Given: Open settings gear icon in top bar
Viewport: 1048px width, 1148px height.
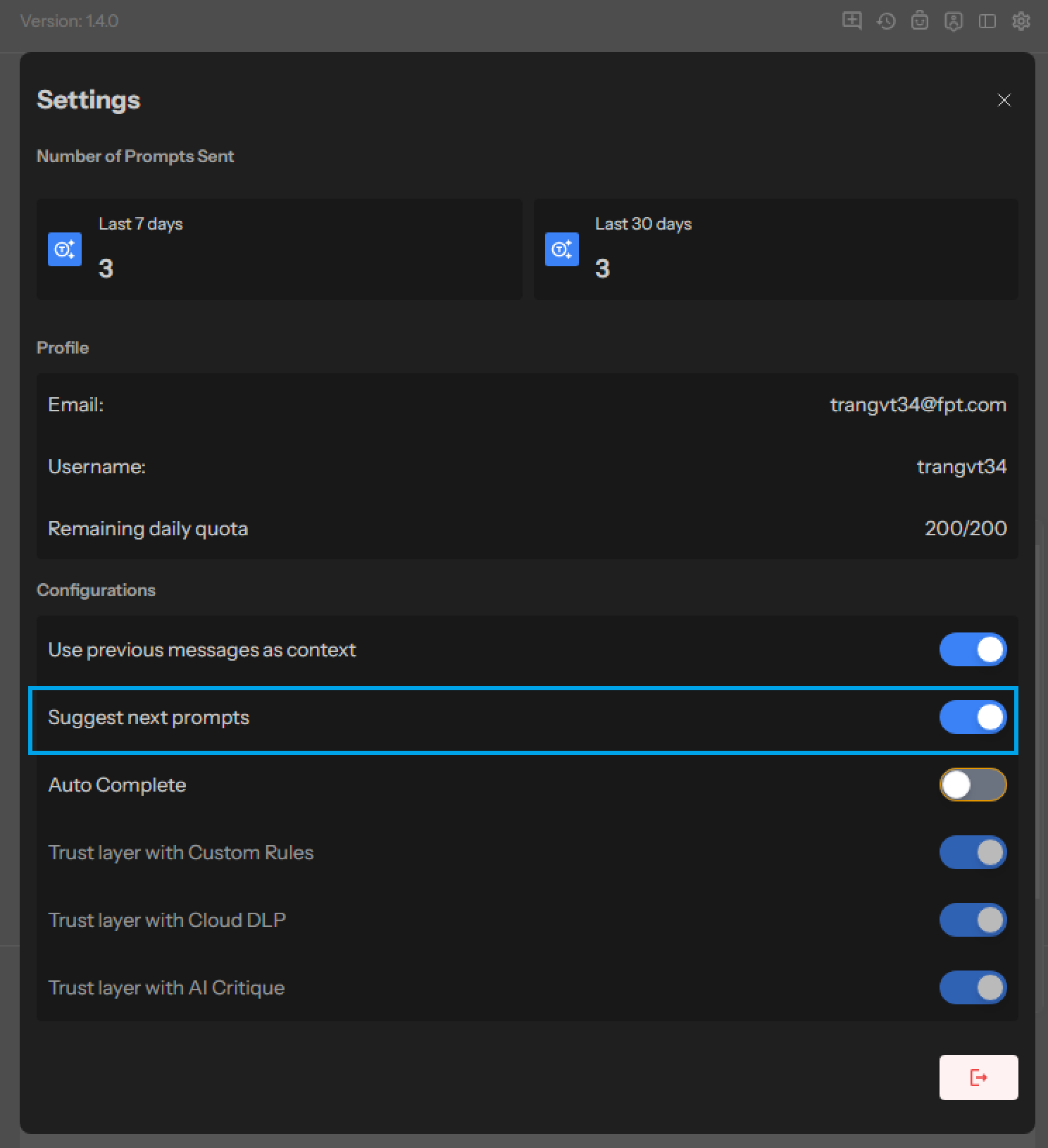Looking at the screenshot, I should click(1021, 21).
